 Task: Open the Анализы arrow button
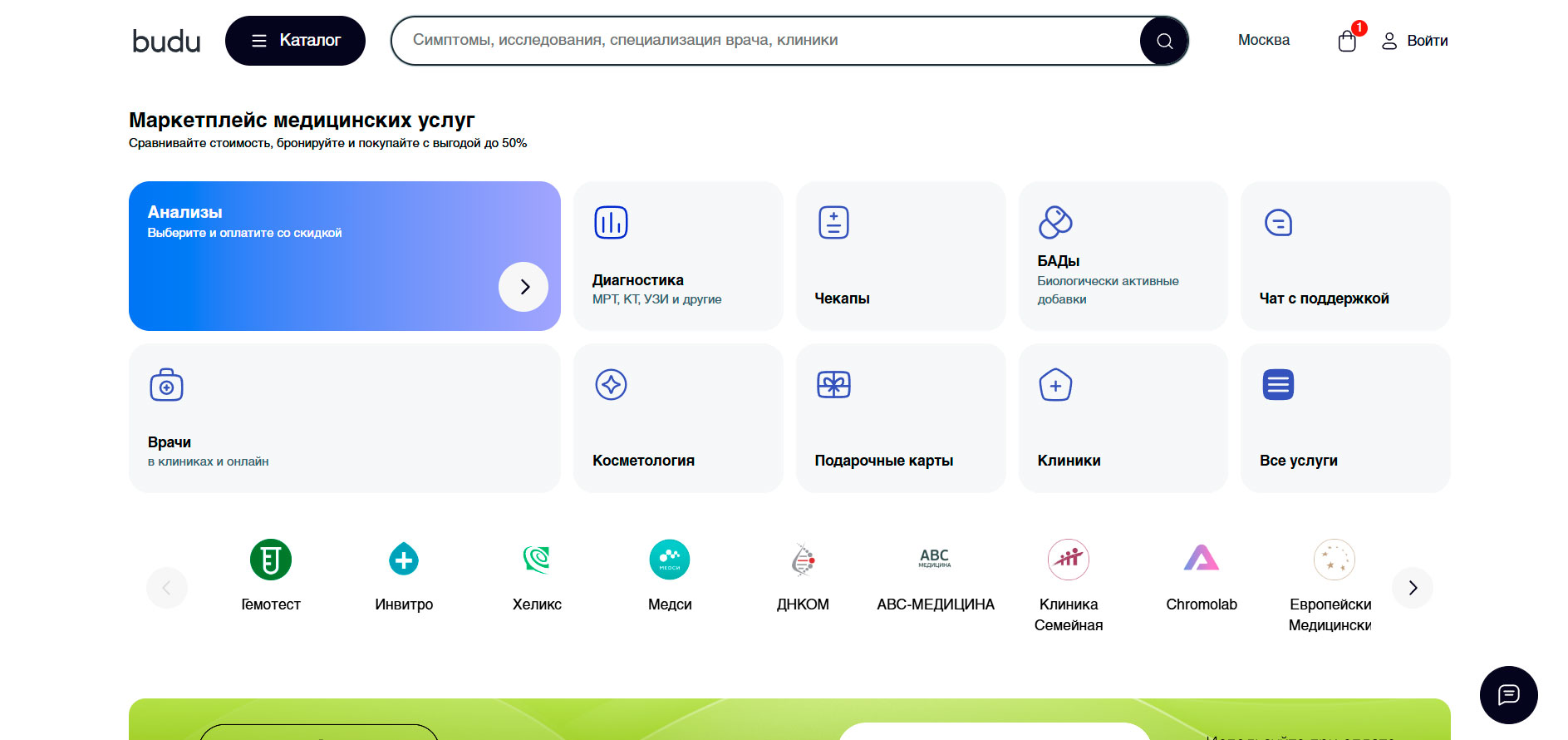pos(523,287)
